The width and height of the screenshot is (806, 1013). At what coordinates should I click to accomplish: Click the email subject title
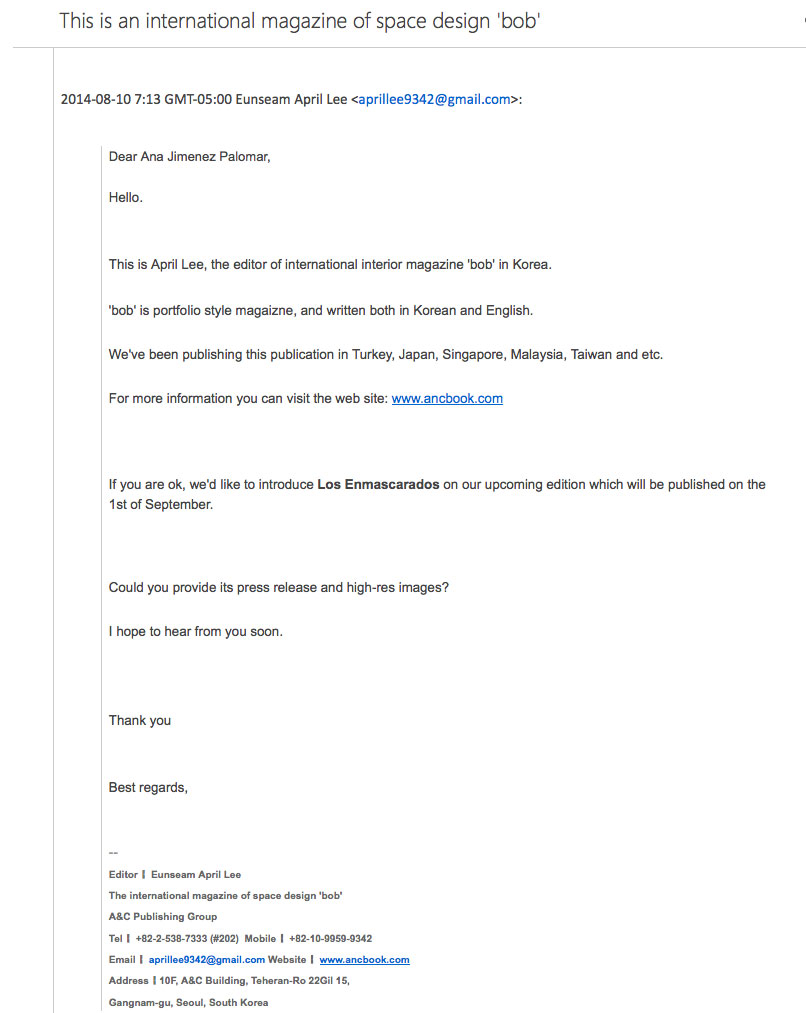[x=299, y=20]
